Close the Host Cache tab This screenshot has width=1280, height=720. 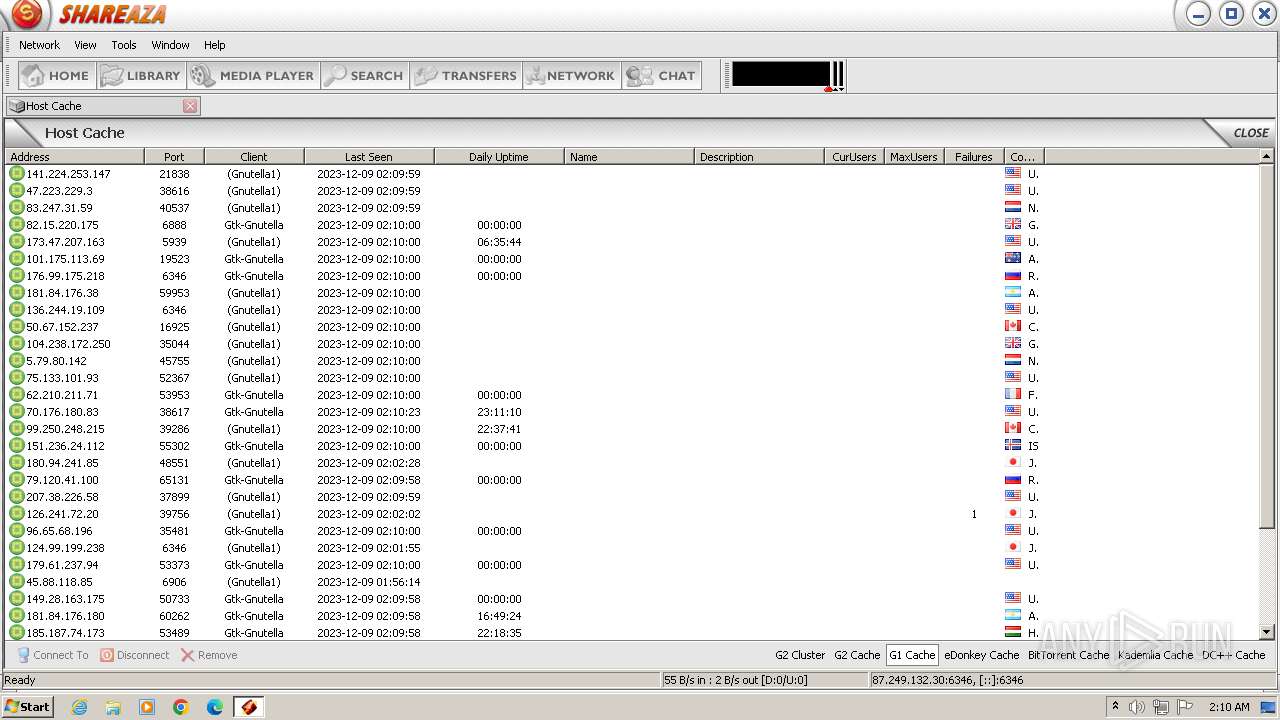click(x=190, y=106)
